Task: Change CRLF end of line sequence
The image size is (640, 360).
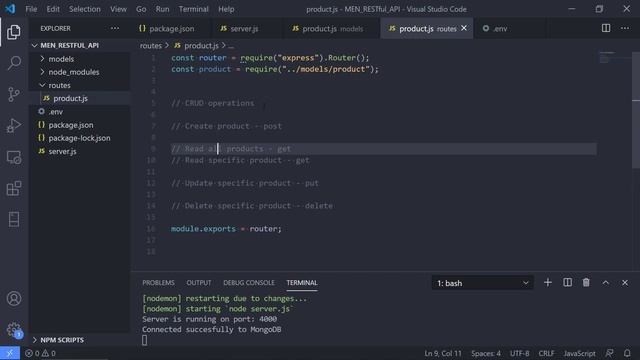Action: (546, 353)
